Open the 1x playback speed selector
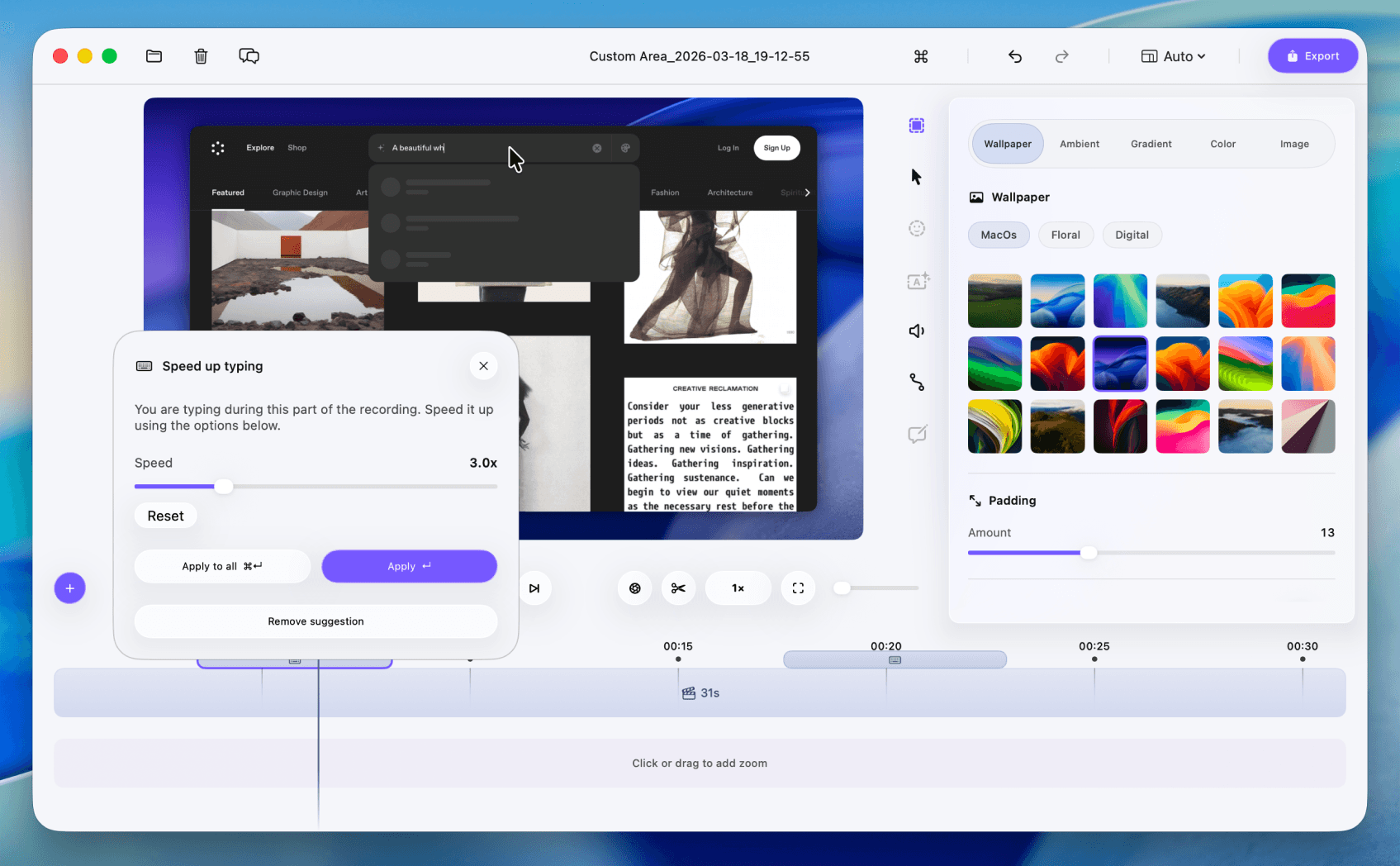This screenshot has height=866, width=1400. (738, 588)
